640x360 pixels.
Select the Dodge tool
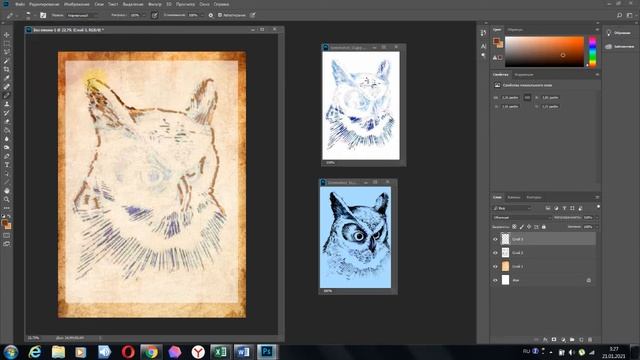coord(7,147)
